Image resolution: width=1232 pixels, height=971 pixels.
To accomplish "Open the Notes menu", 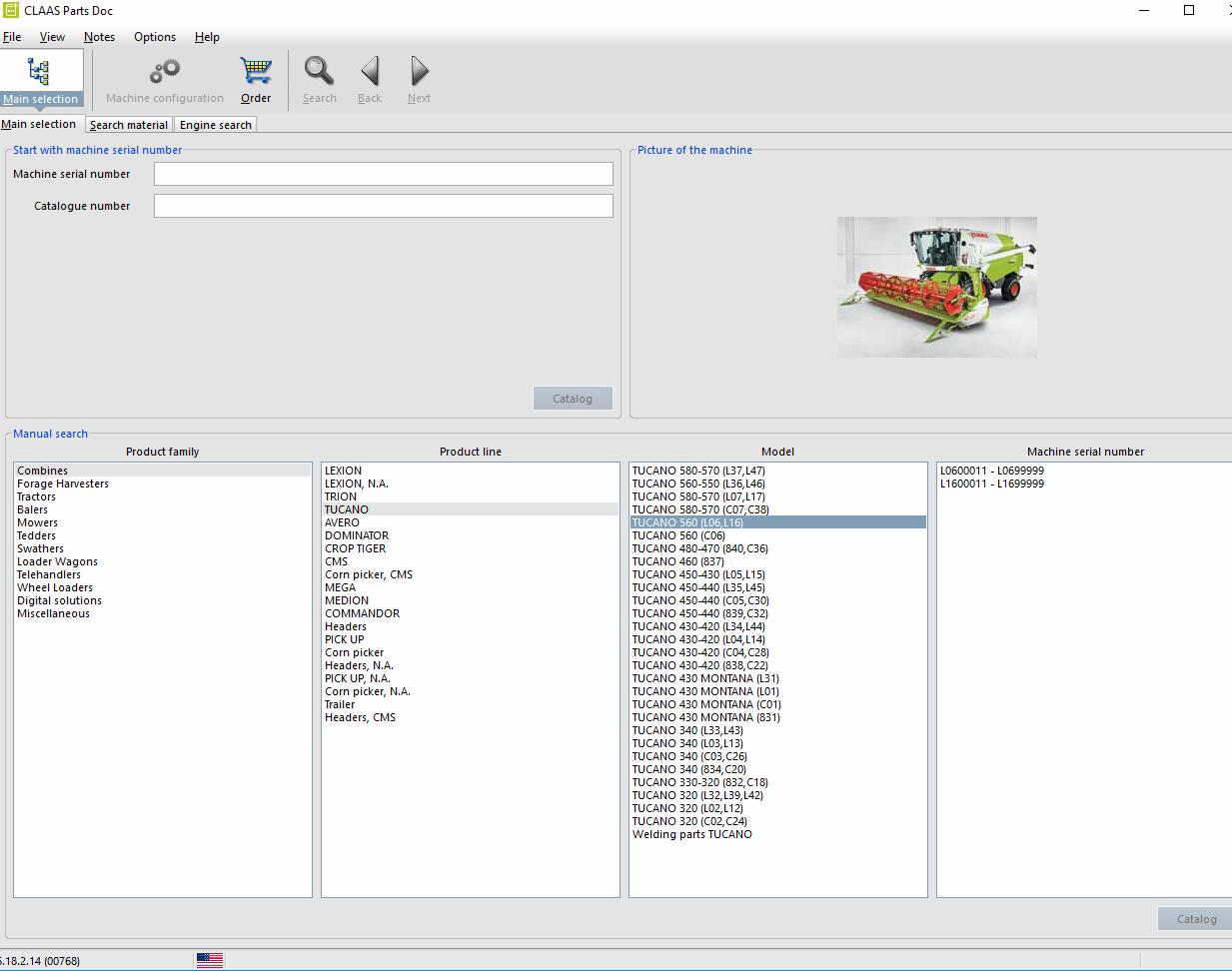I will pyautogui.click(x=100, y=37).
